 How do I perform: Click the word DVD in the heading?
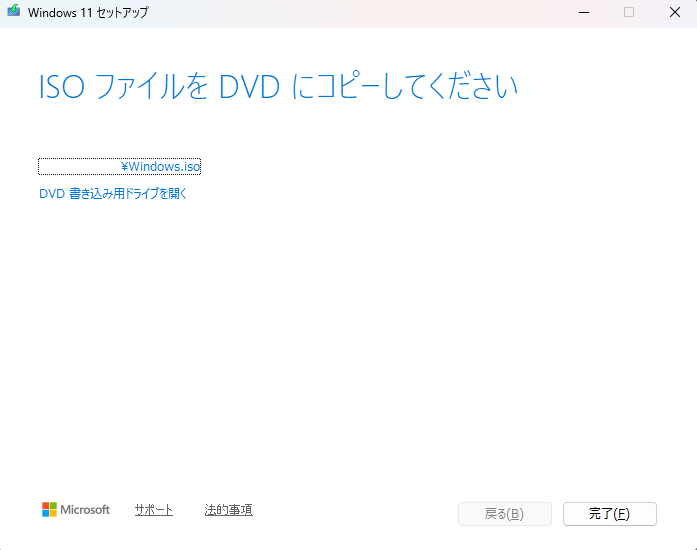(x=250, y=87)
